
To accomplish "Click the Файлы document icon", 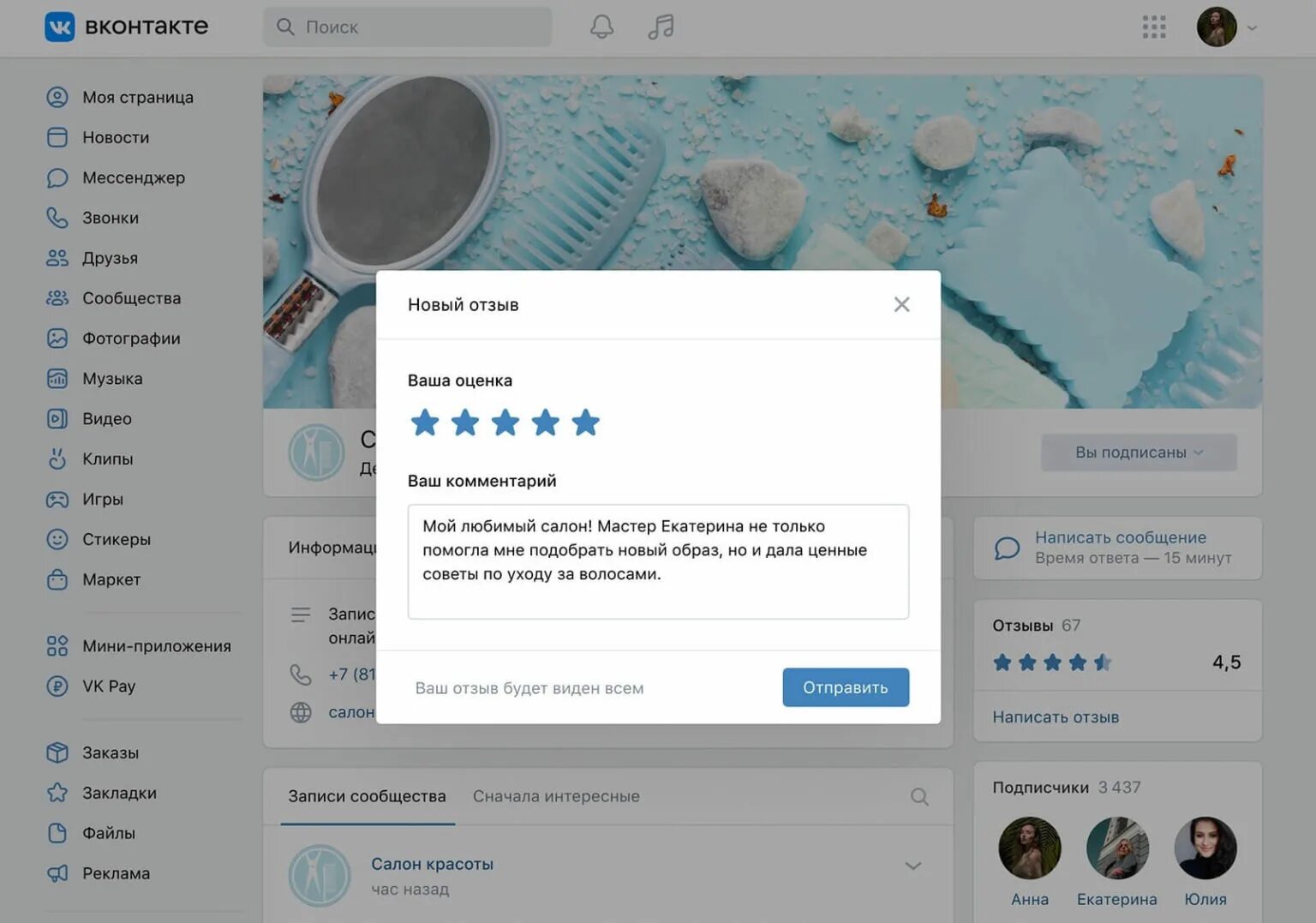I will click(57, 834).
